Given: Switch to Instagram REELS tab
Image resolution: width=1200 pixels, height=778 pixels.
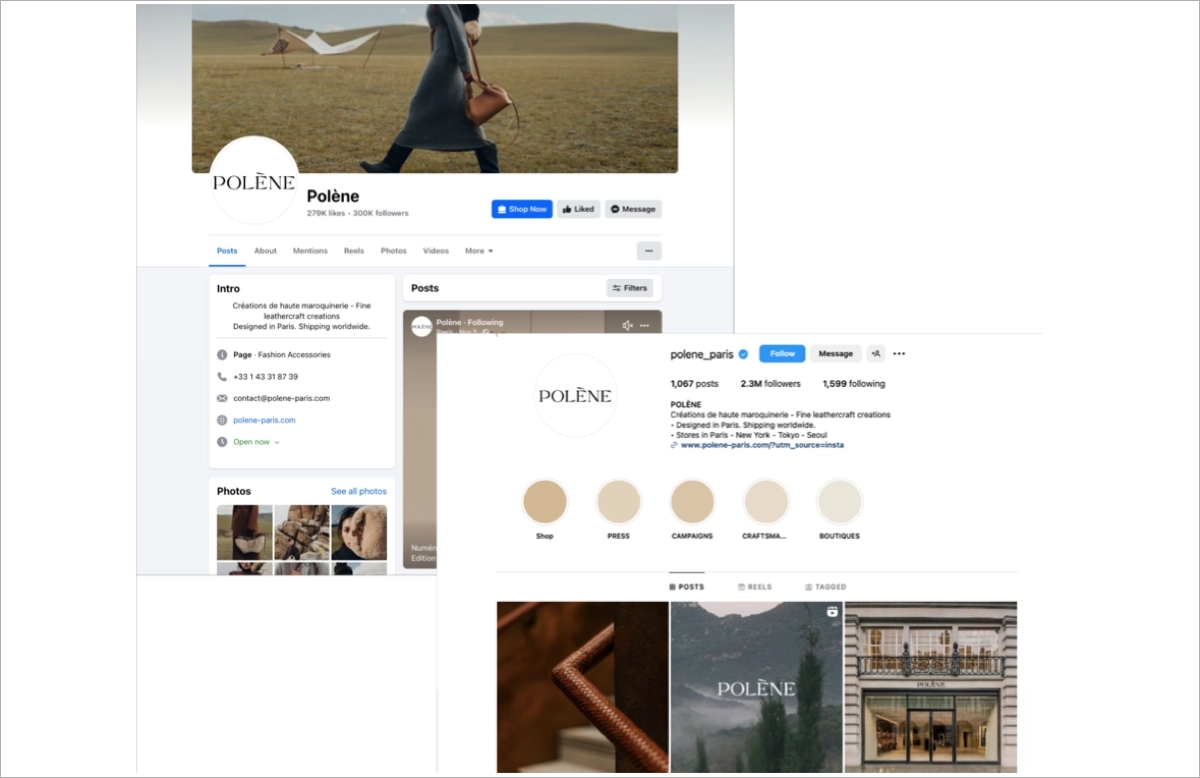Looking at the screenshot, I should point(755,587).
